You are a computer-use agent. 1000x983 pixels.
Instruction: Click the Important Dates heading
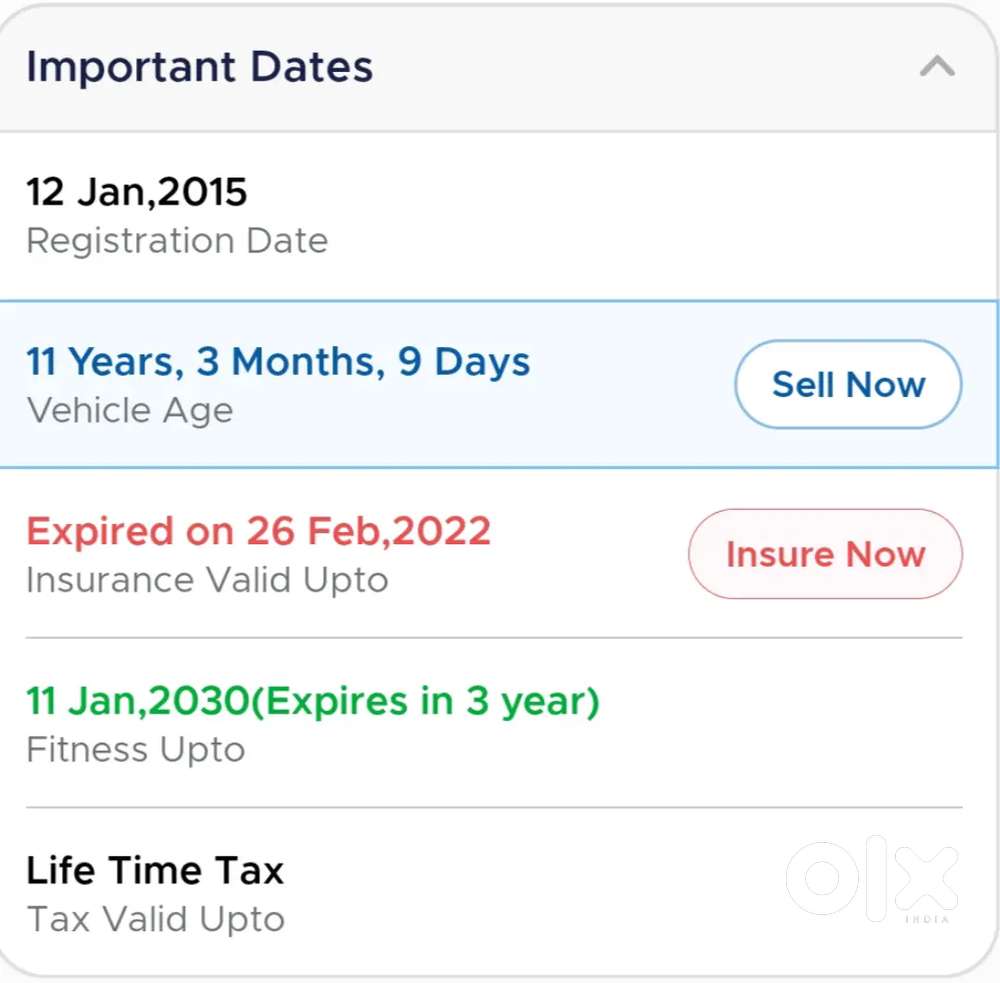(x=199, y=67)
